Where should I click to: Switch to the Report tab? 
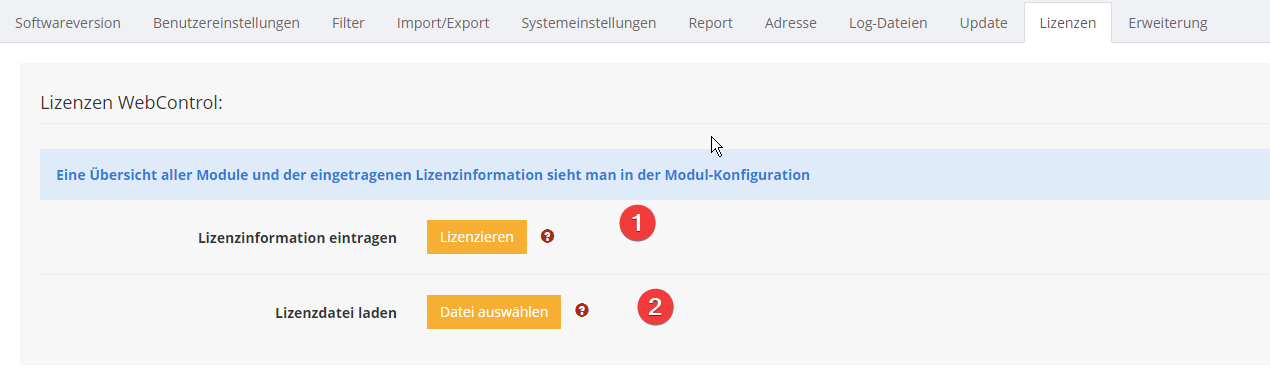pyautogui.click(x=710, y=22)
